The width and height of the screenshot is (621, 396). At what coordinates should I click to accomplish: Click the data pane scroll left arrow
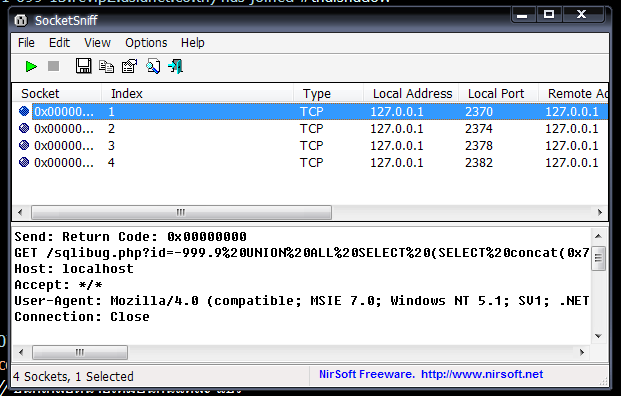(x=21, y=352)
